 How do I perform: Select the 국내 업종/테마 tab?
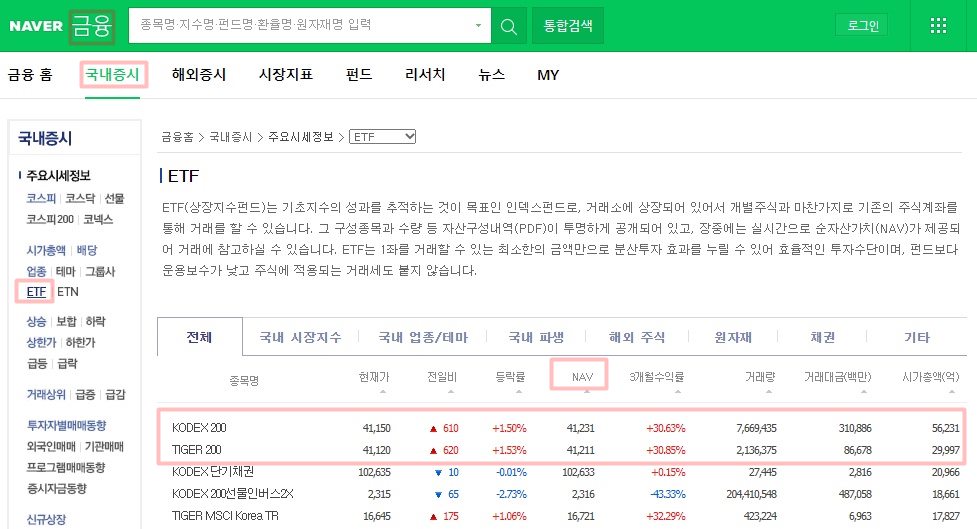(x=423, y=337)
